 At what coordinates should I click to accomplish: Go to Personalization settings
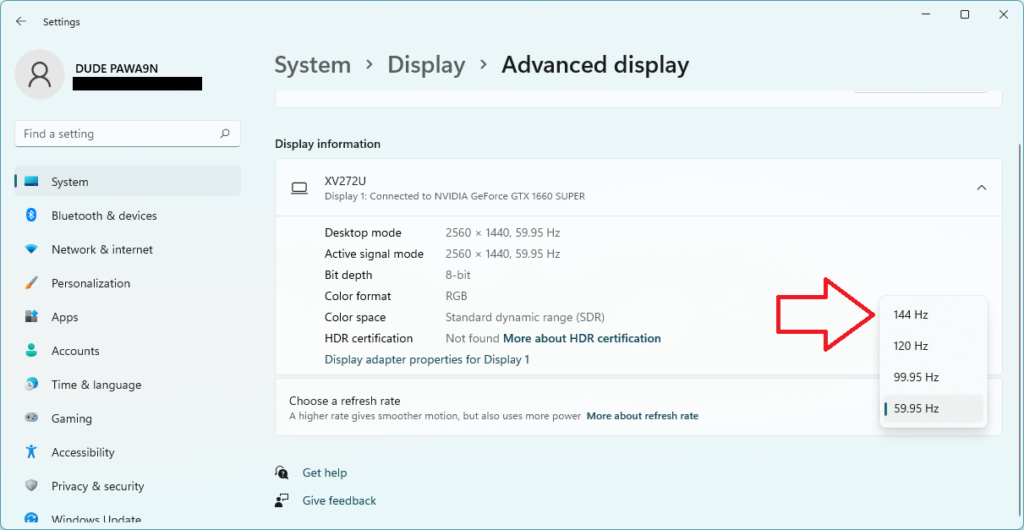pos(91,284)
